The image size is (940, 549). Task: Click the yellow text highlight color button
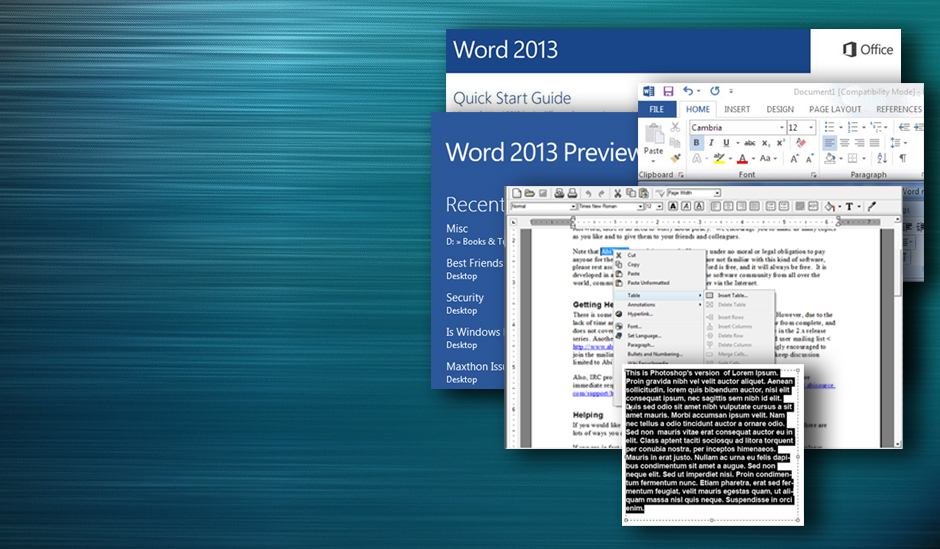click(x=718, y=158)
